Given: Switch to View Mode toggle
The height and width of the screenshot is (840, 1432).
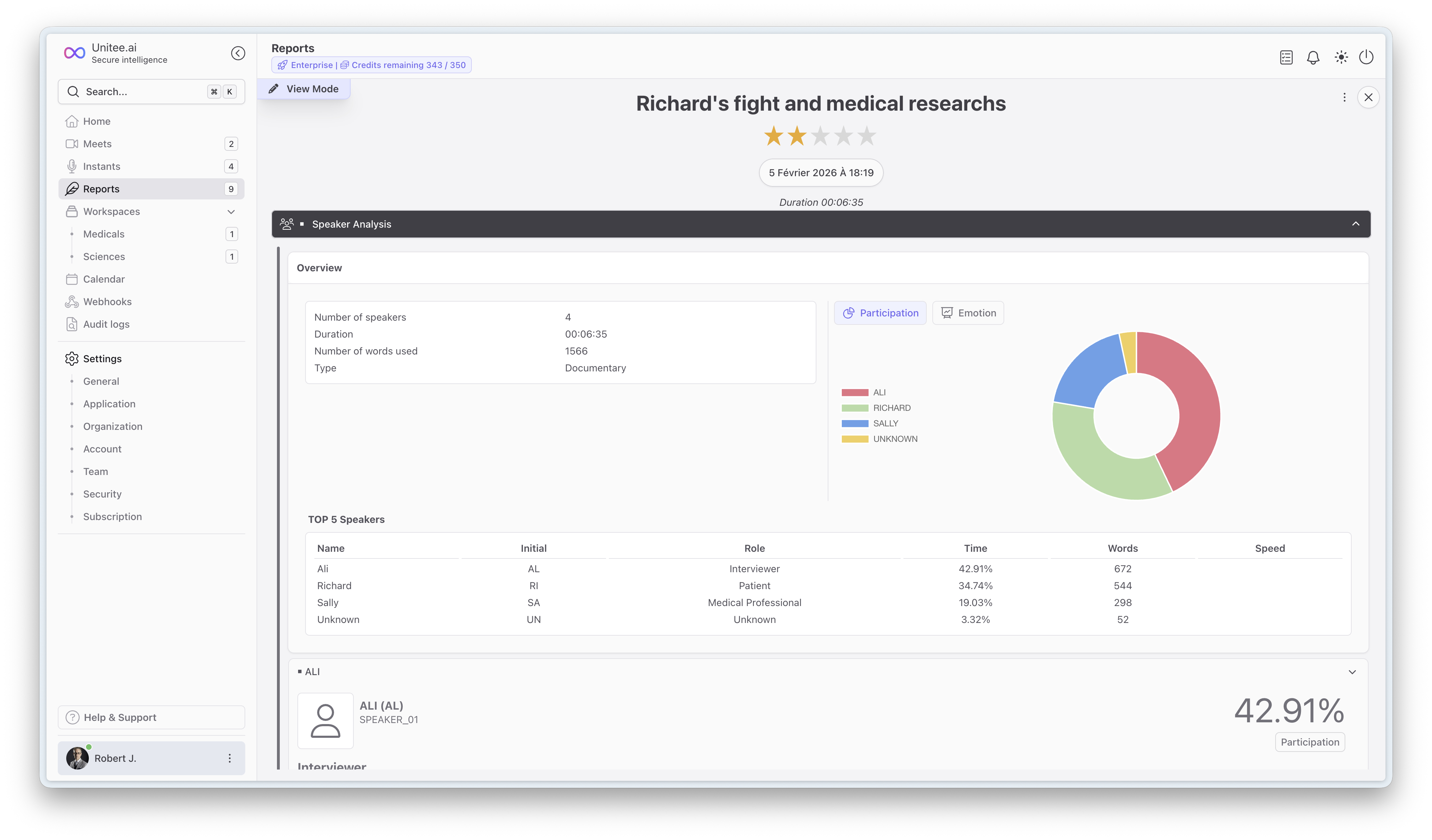Looking at the screenshot, I should coord(304,89).
